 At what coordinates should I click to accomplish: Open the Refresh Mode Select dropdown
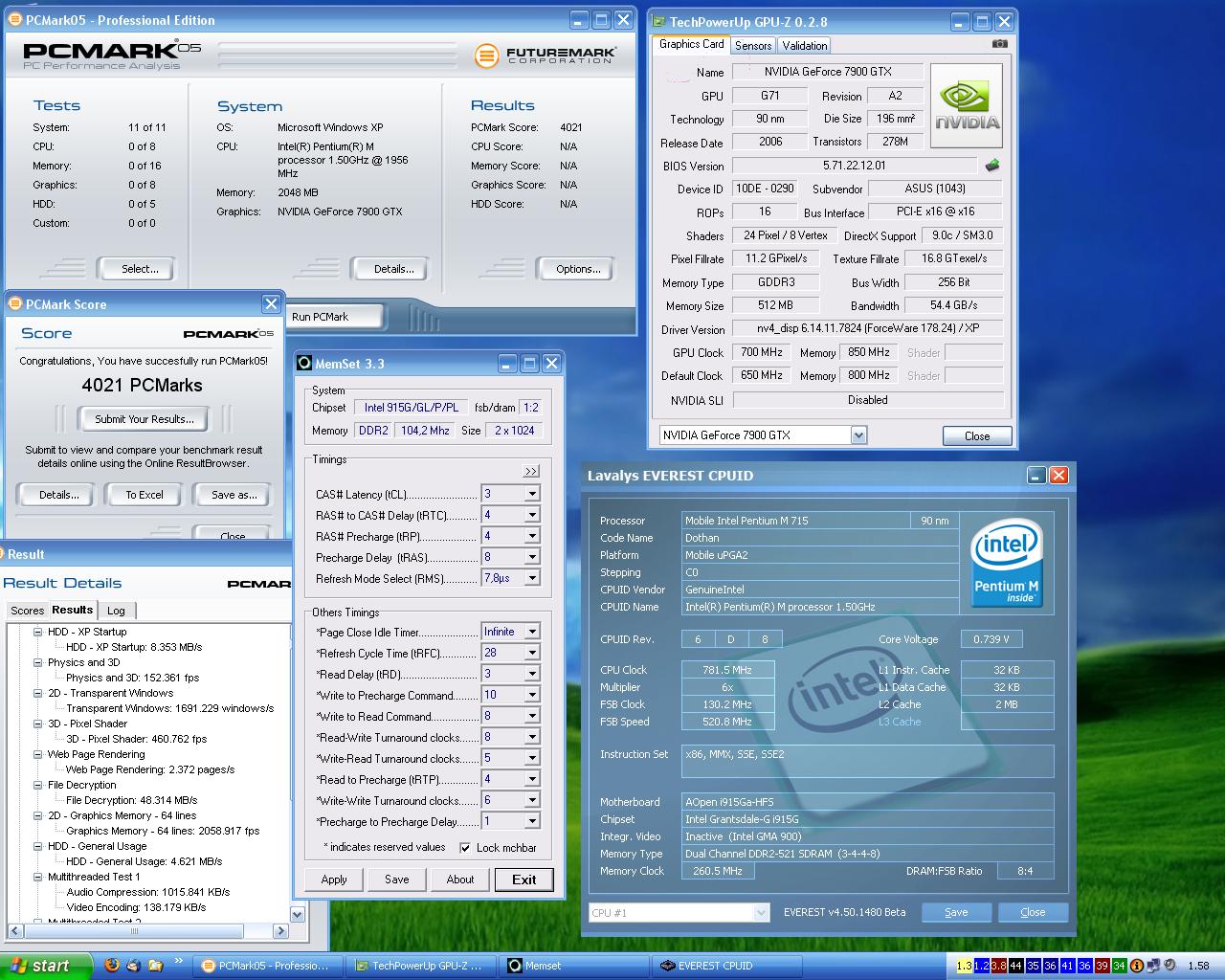(532, 578)
